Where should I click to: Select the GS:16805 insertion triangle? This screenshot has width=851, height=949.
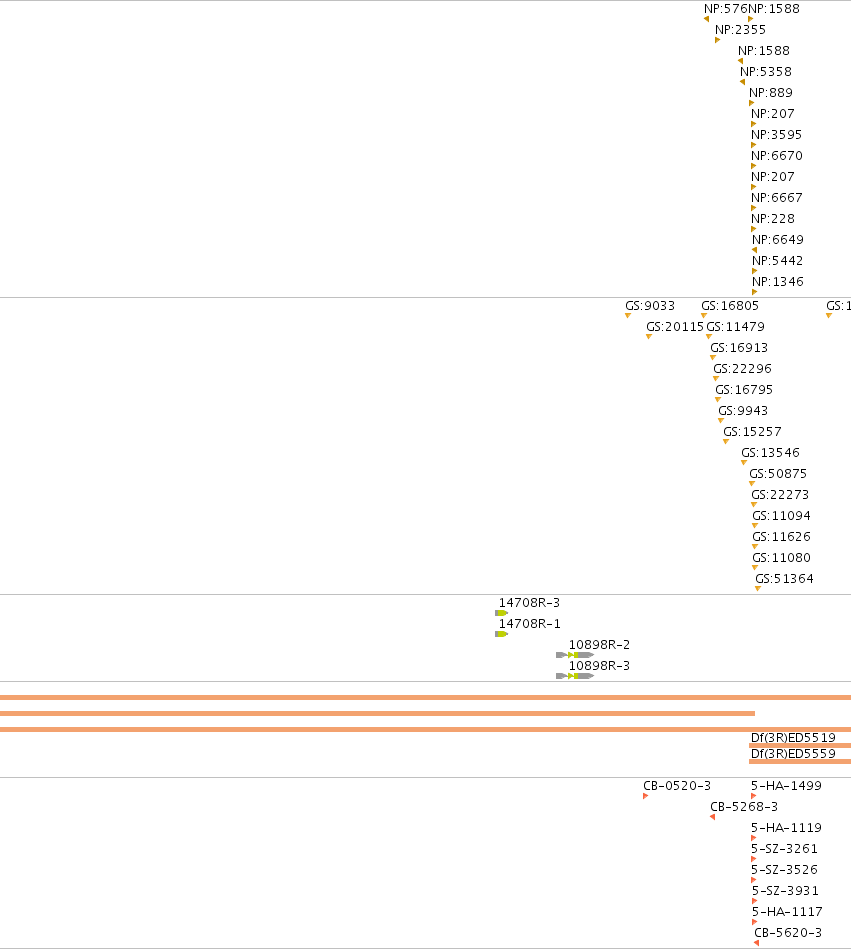[x=704, y=316]
